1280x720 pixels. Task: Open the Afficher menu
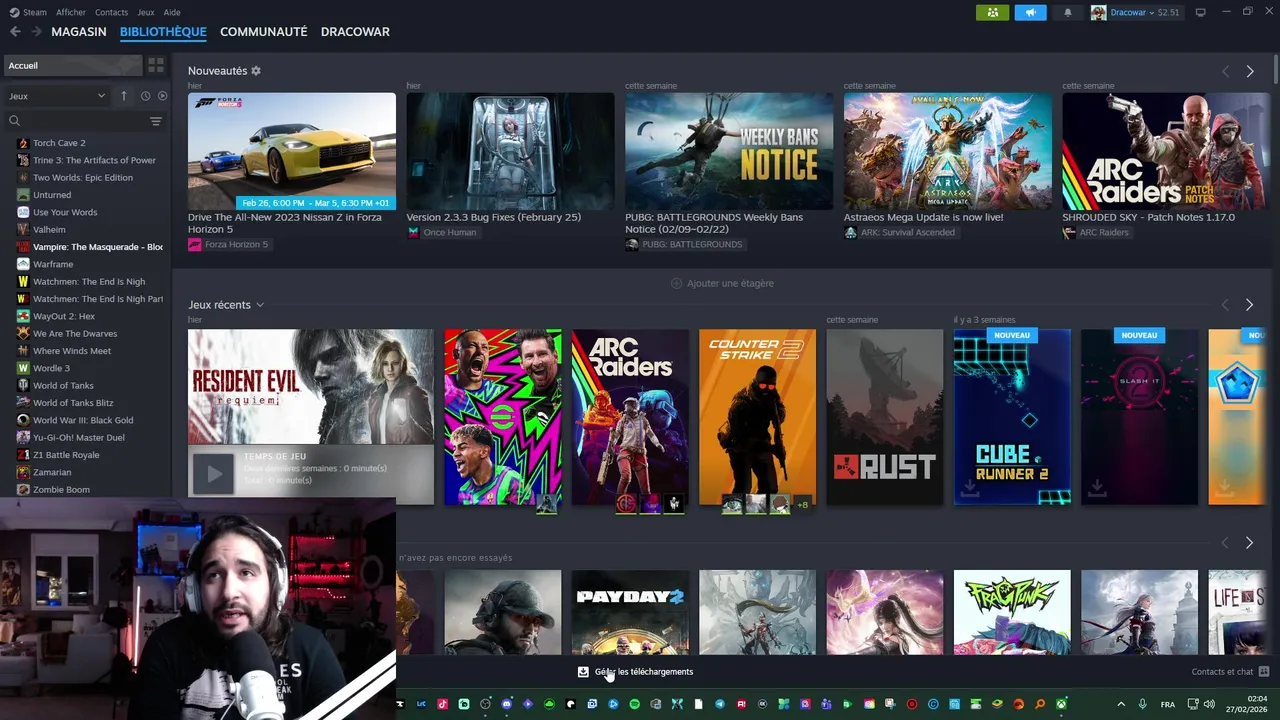71,12
